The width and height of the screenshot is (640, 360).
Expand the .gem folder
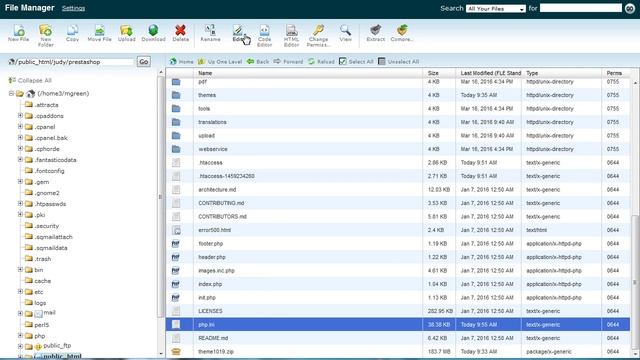pos(20,182)
